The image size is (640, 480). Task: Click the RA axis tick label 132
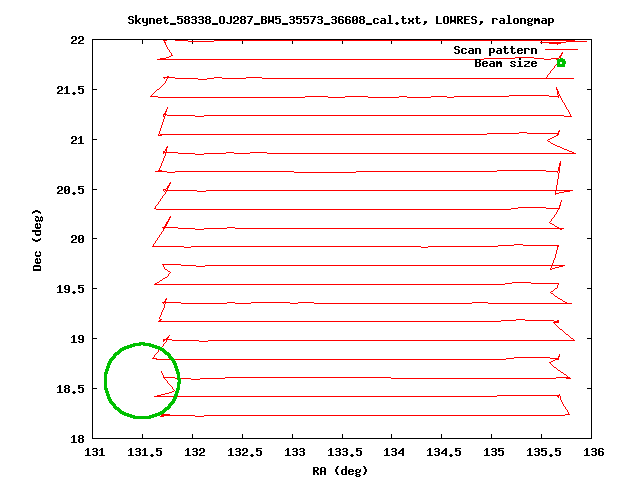(x=195, y=452)
